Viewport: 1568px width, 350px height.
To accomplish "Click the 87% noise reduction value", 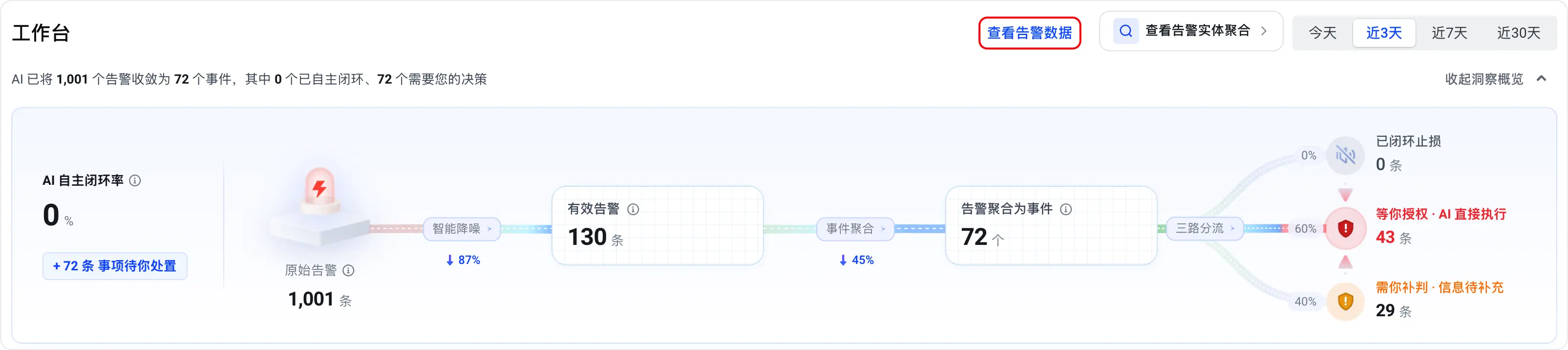I will point(463,260).
